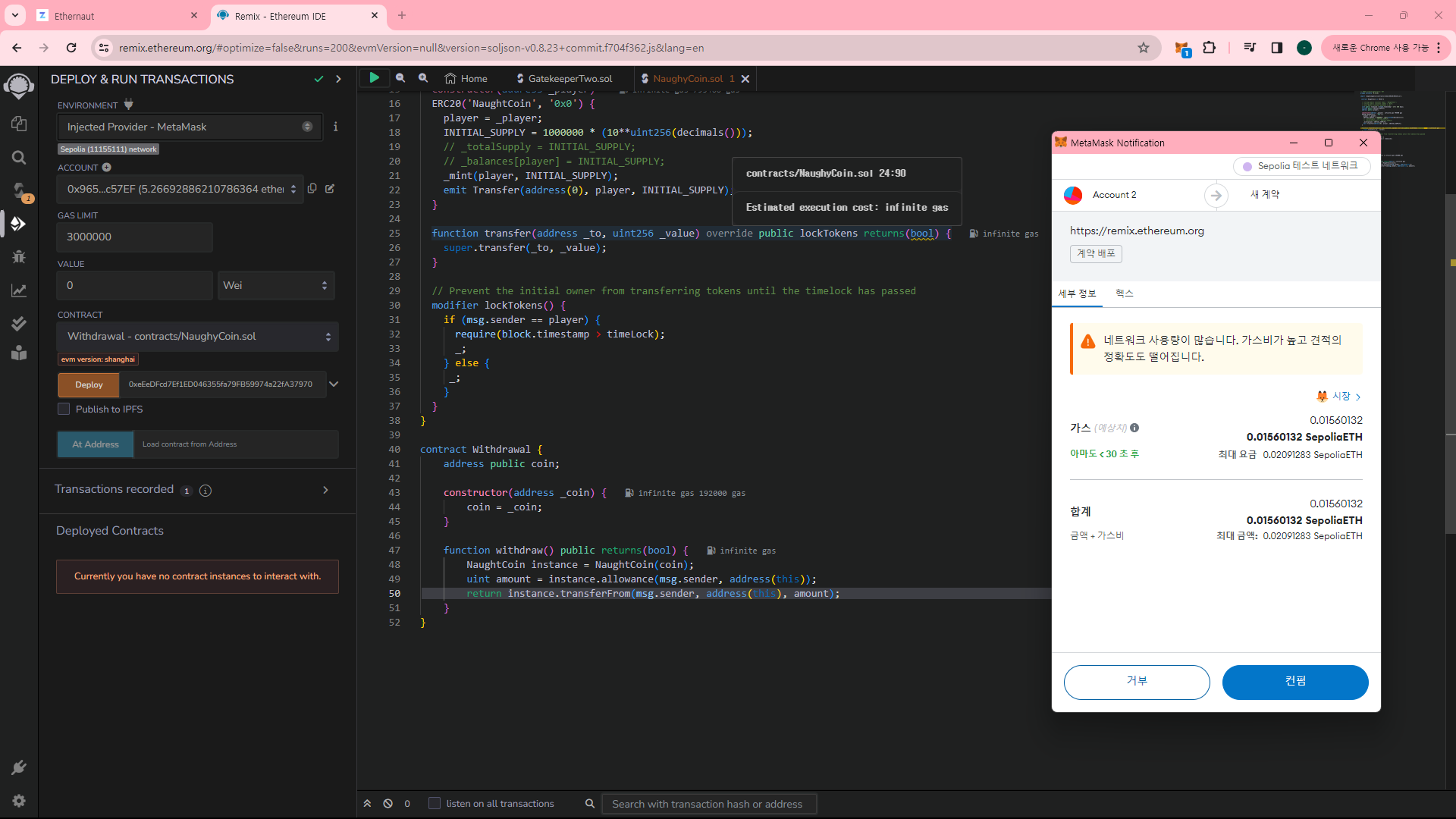Open the 세부 정보 tab in MetaMask
Viewport: 1456px width, 819px height.
tap(1077, 293)
